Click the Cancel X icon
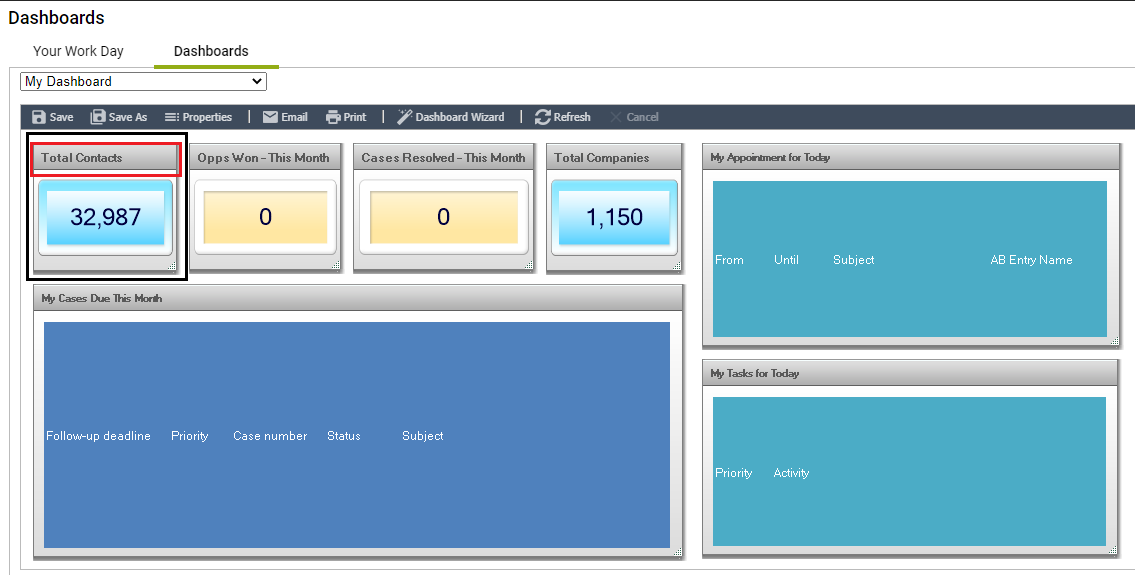 [x=616, y=117]
